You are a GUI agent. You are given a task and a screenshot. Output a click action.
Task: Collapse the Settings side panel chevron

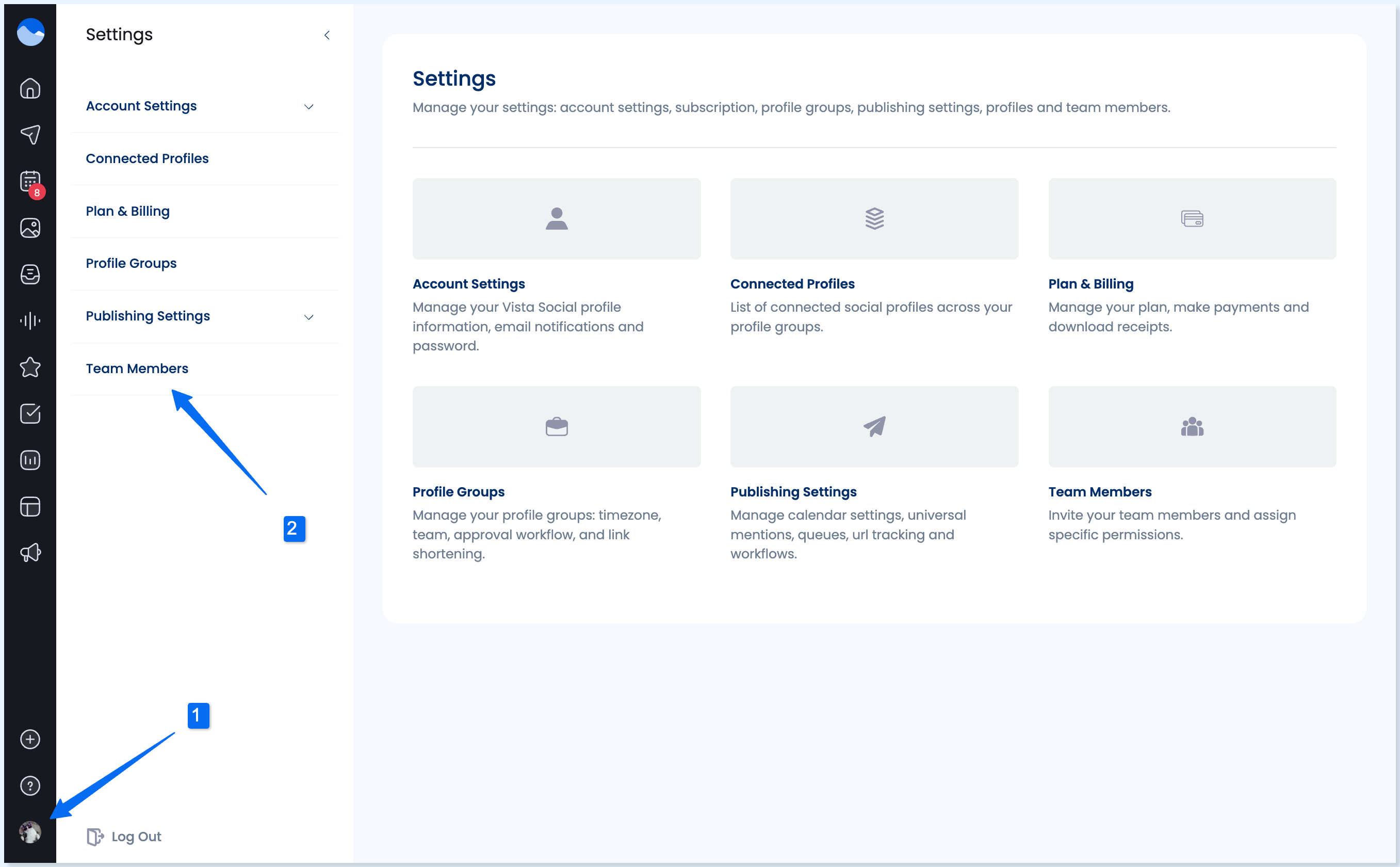[x=327, y=36]
